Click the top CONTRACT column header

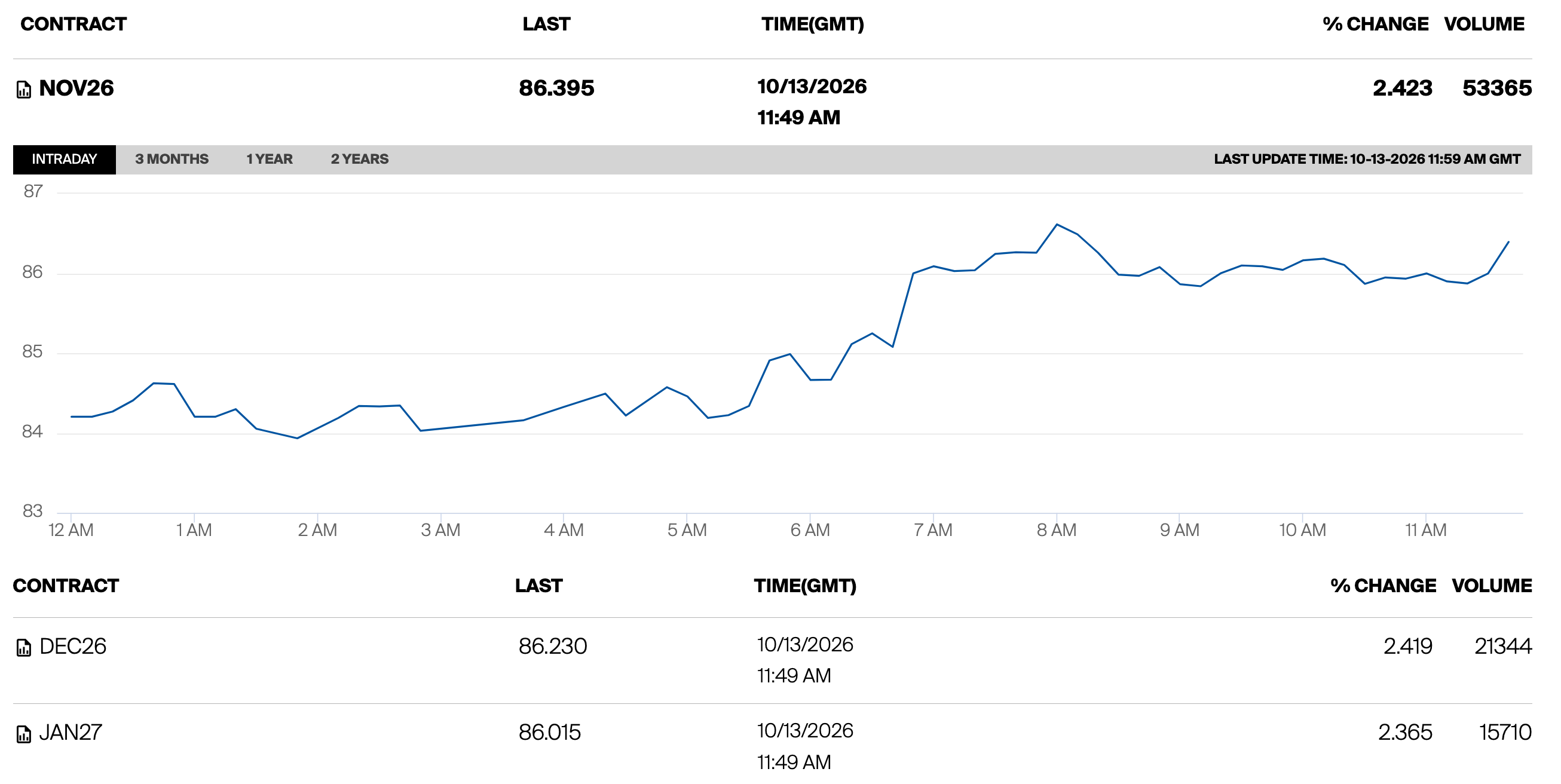pos(74,24)
